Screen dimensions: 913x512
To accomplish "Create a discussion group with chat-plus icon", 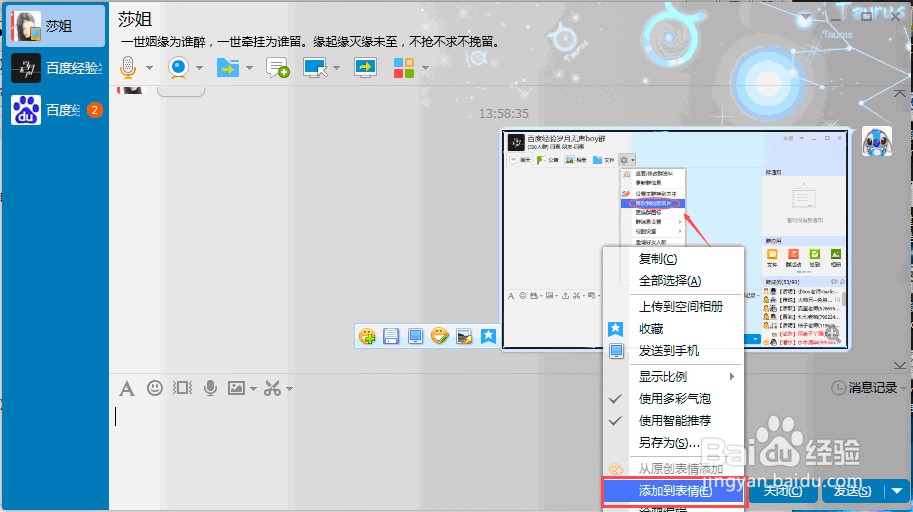I will 278,68.
